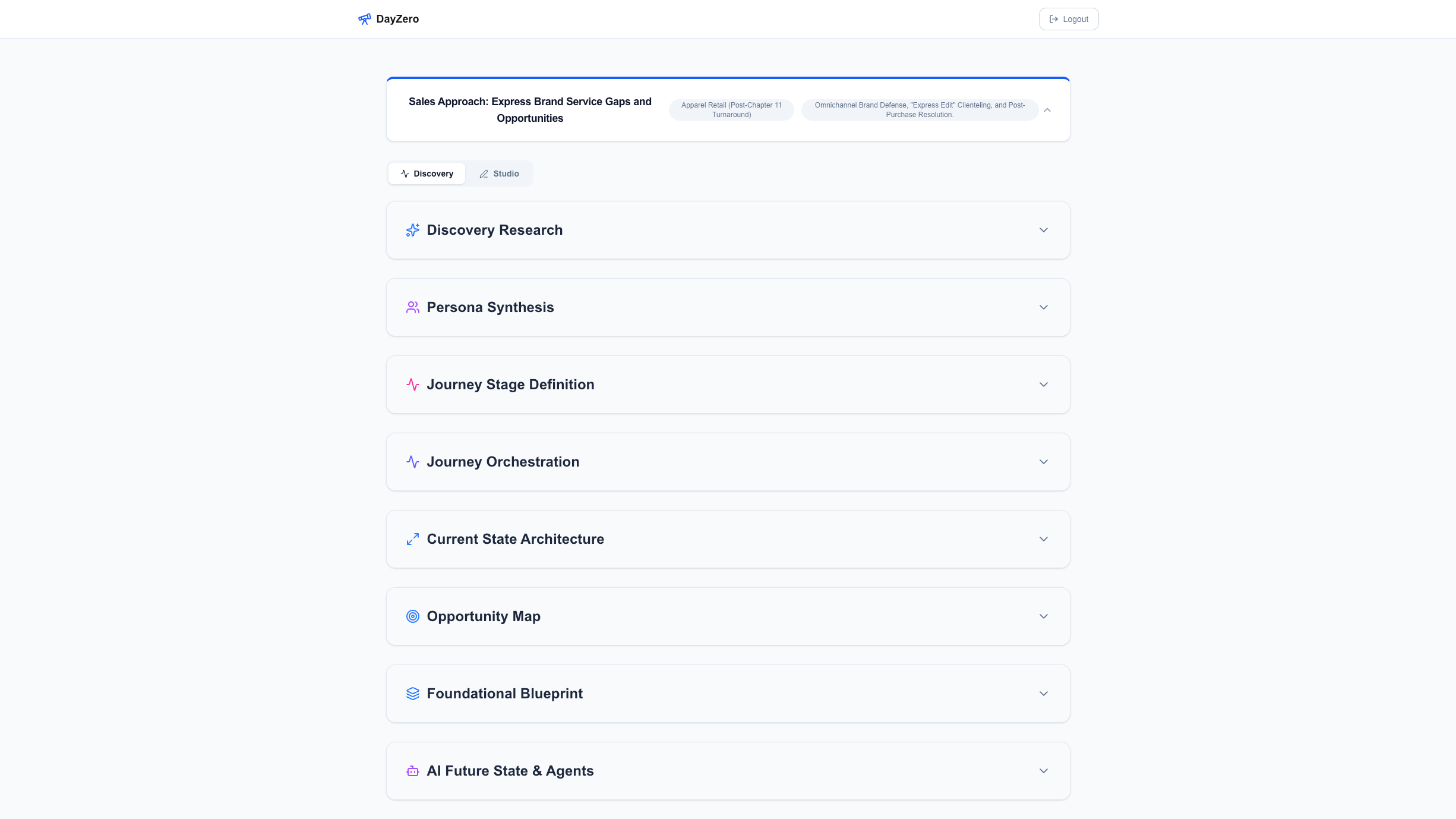This screenshot has width=1456, height=819.
Task: Expand the Journey Orchestration section
Action: (1044, 462)
